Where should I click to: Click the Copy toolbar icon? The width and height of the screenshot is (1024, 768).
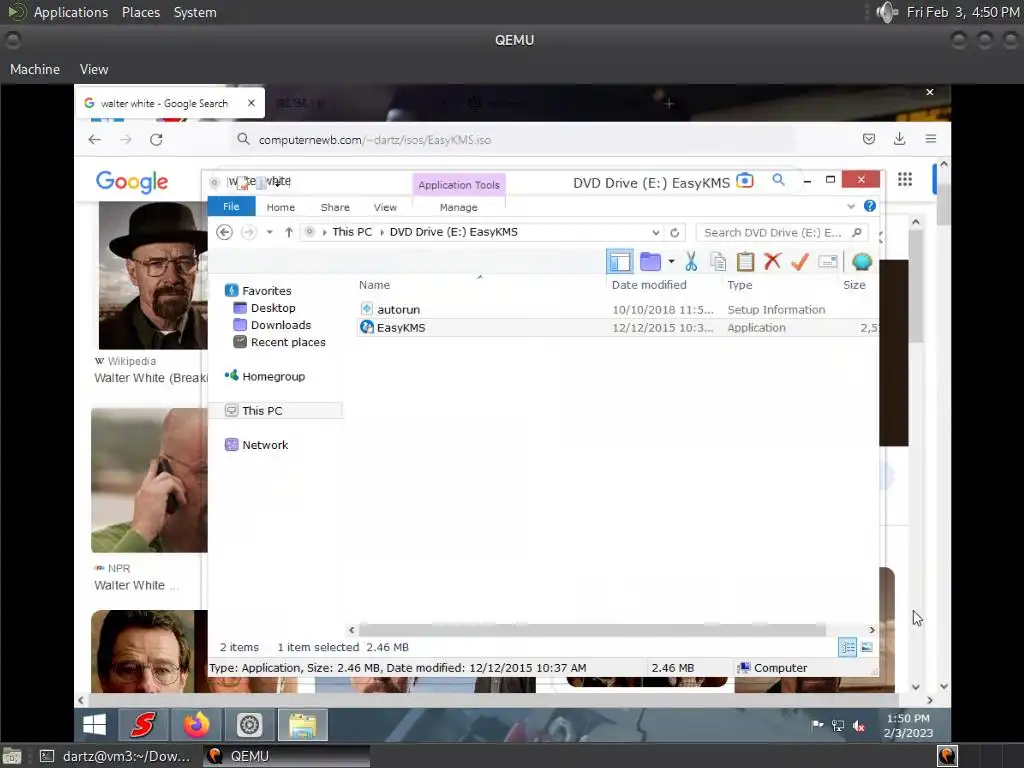click(718, 262)
